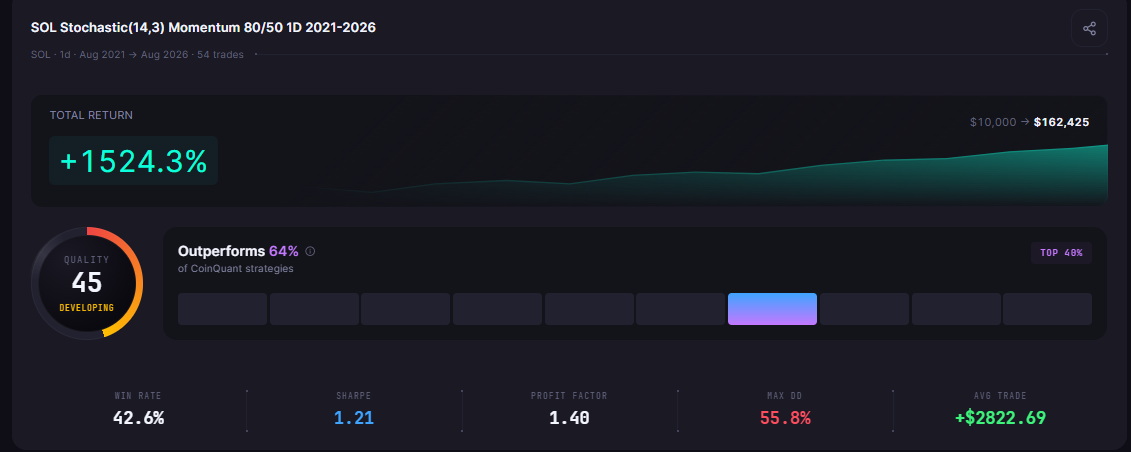1131x452 pixels.
Task: Click the Outperforms 64% heading
Action: (x=238, y=252)
